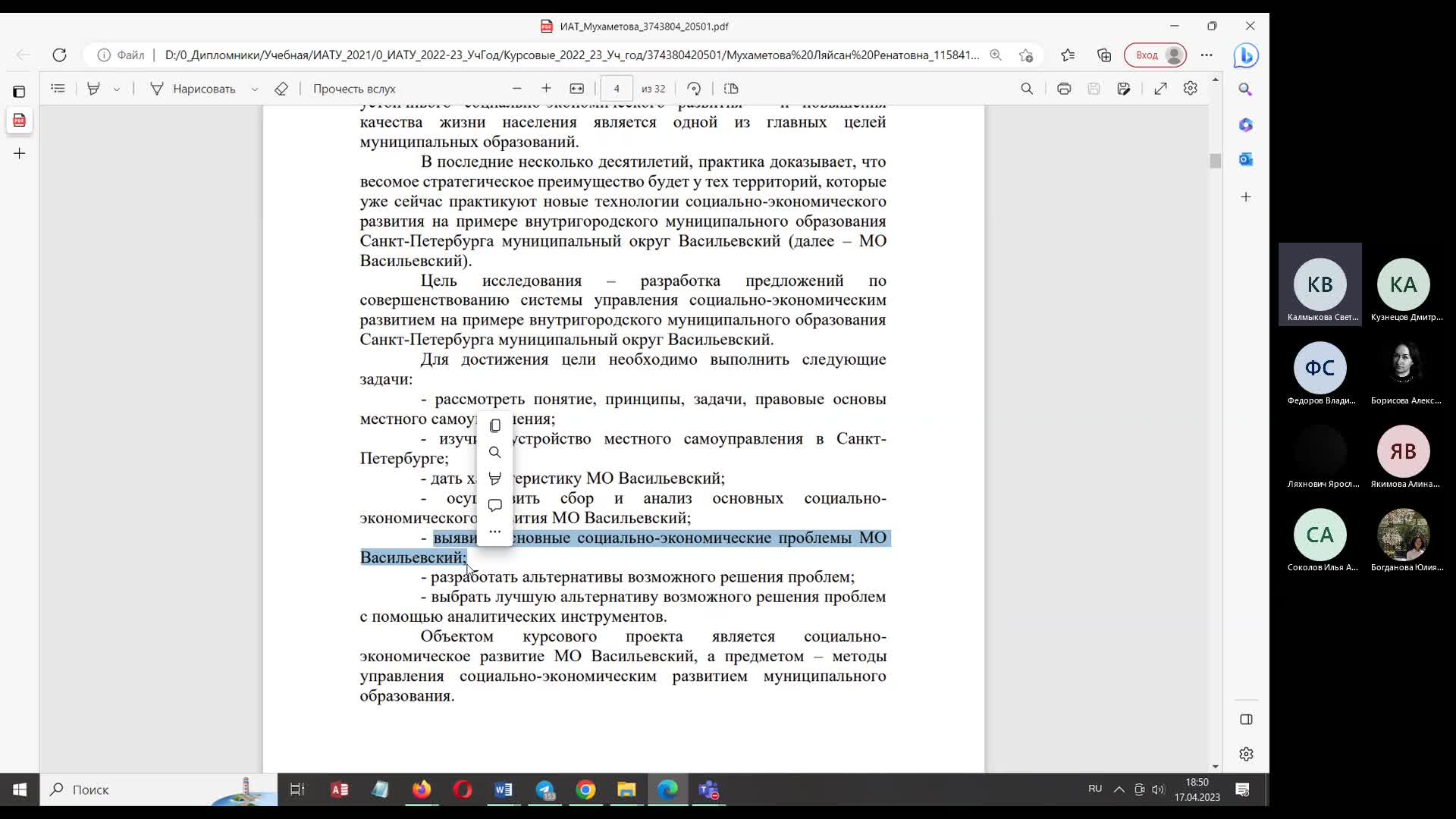Copy the selected text from popup menu
The width and height of the screenshot is (1456, 819).
coord(495,425)
